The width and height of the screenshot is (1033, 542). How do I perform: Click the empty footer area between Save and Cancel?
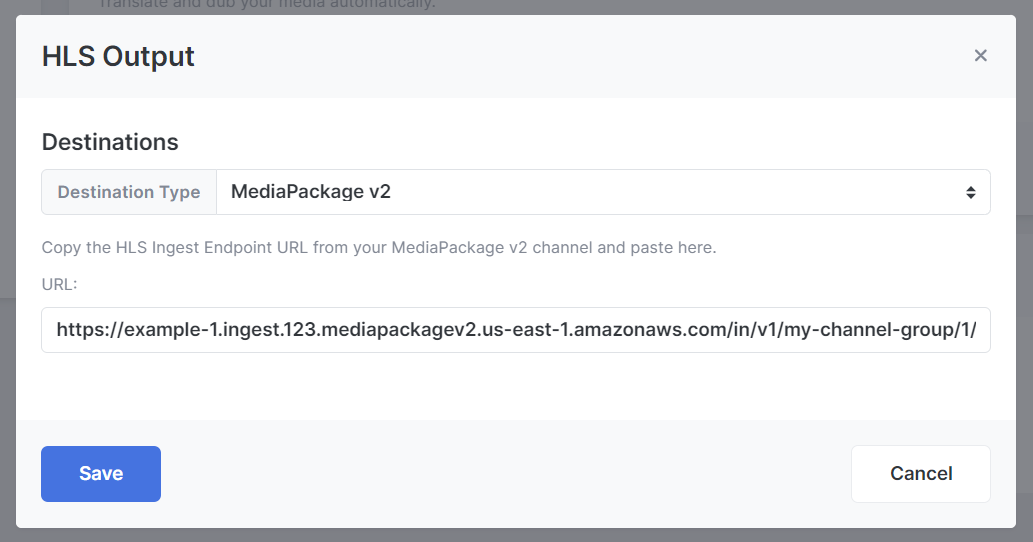[506, 474]
